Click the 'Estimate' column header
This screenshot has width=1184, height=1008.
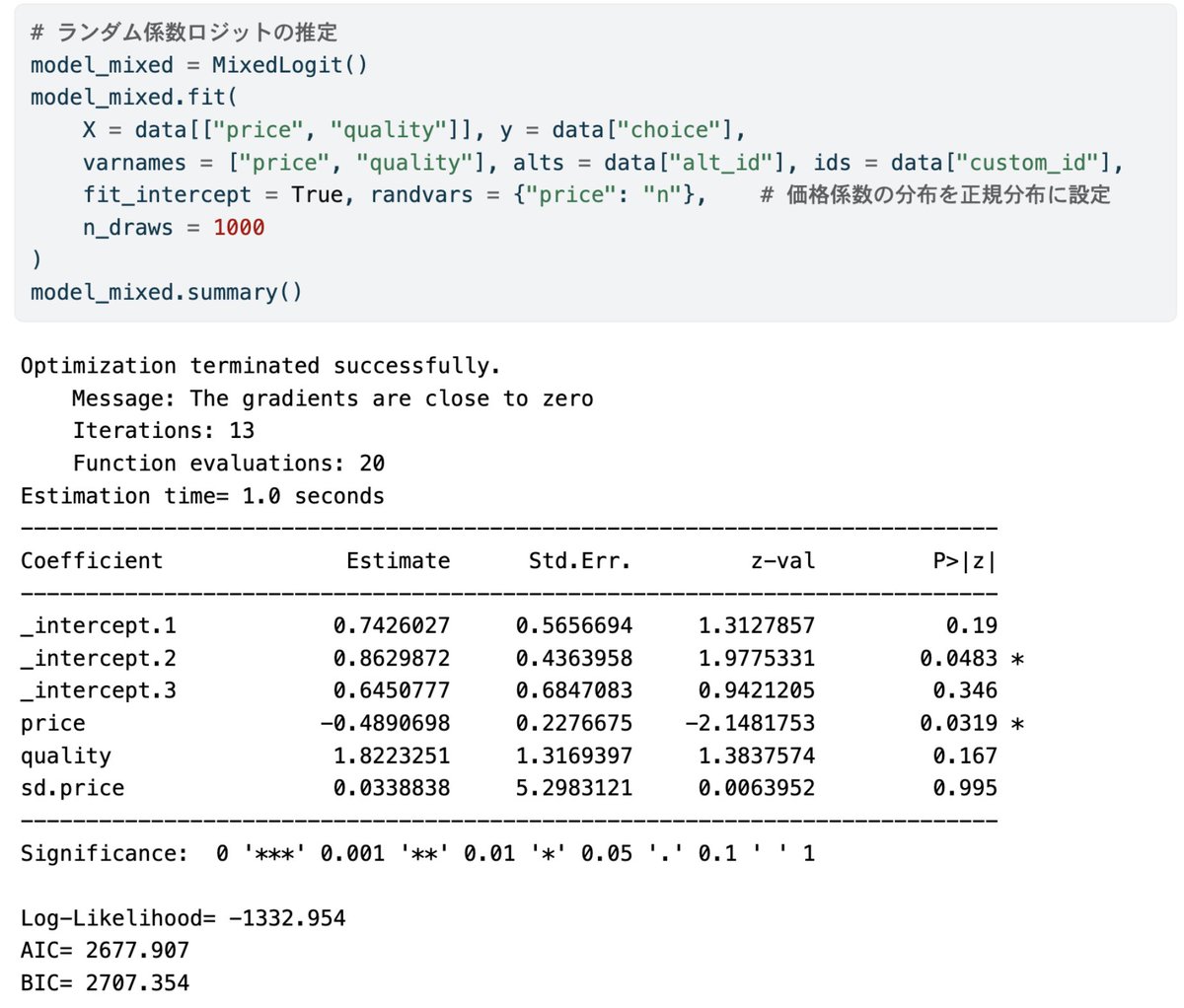[x=398, y=561]
